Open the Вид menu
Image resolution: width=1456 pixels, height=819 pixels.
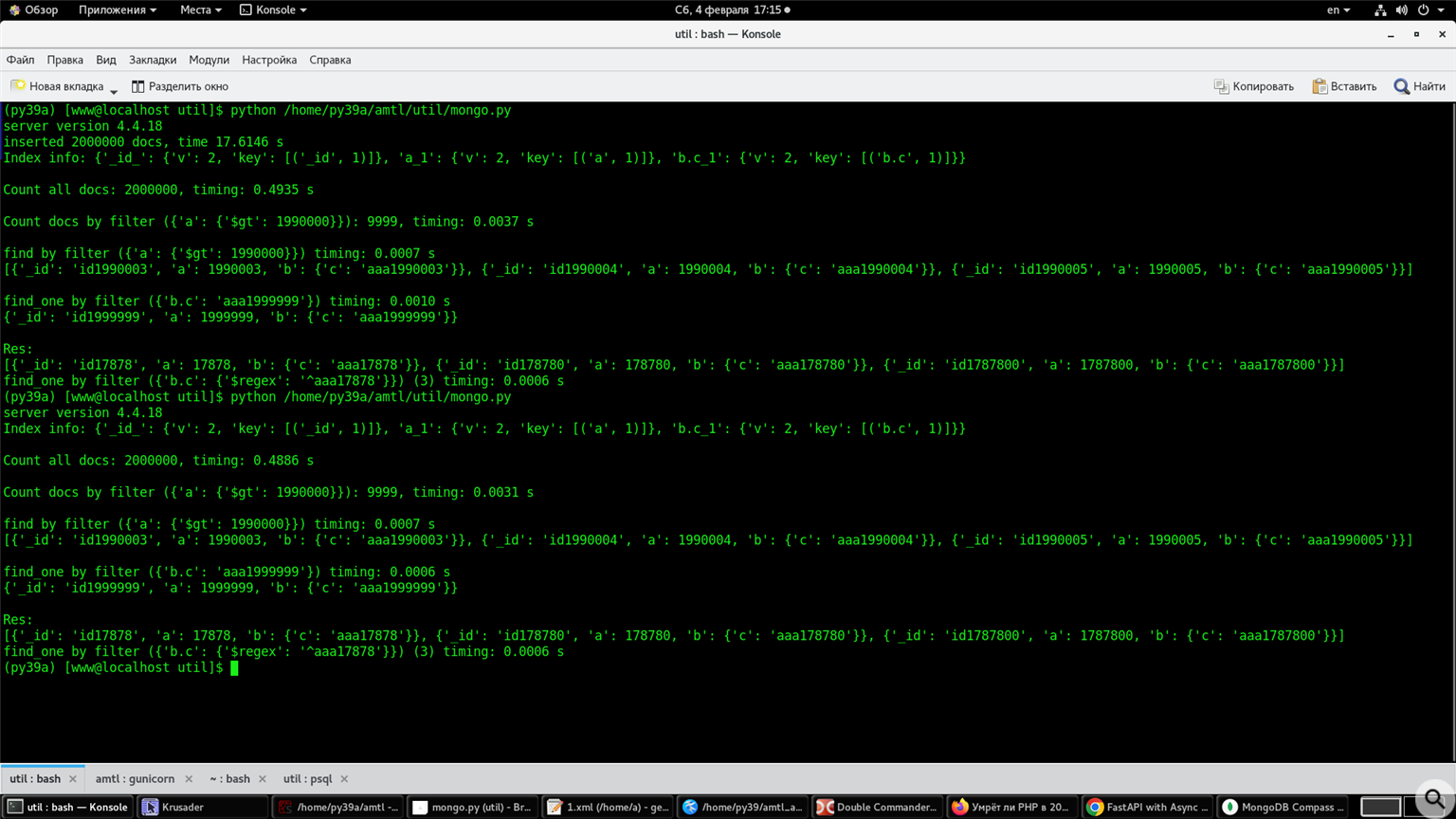106,60
